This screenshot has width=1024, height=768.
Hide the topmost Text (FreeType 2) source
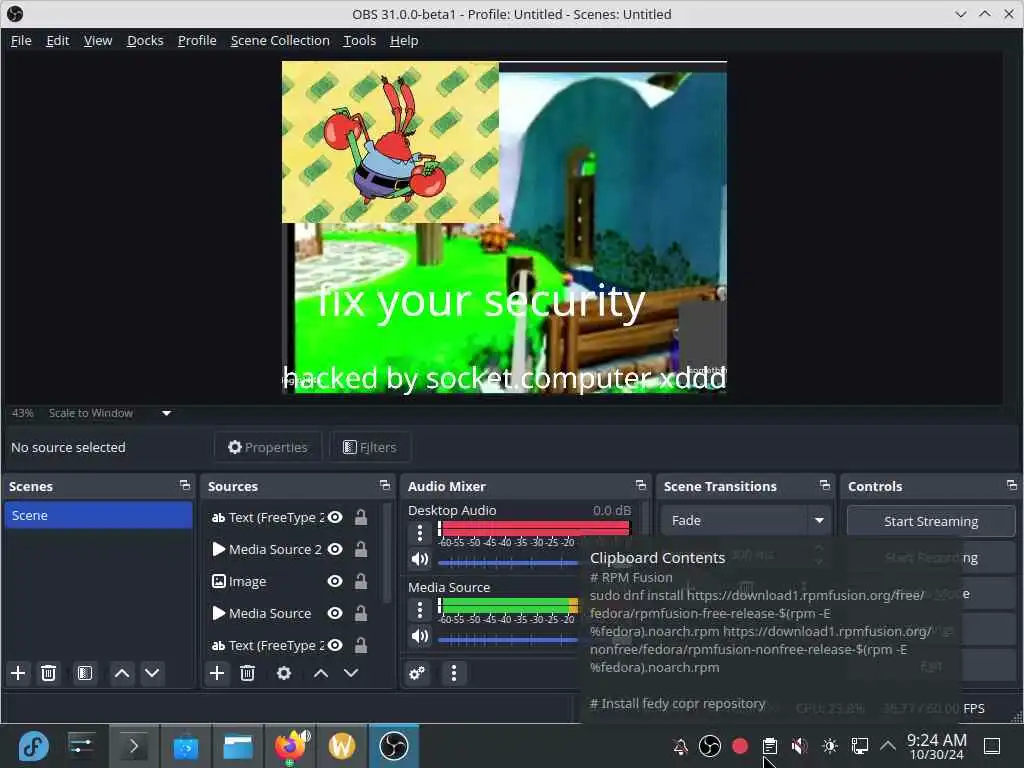pos(335,517)
